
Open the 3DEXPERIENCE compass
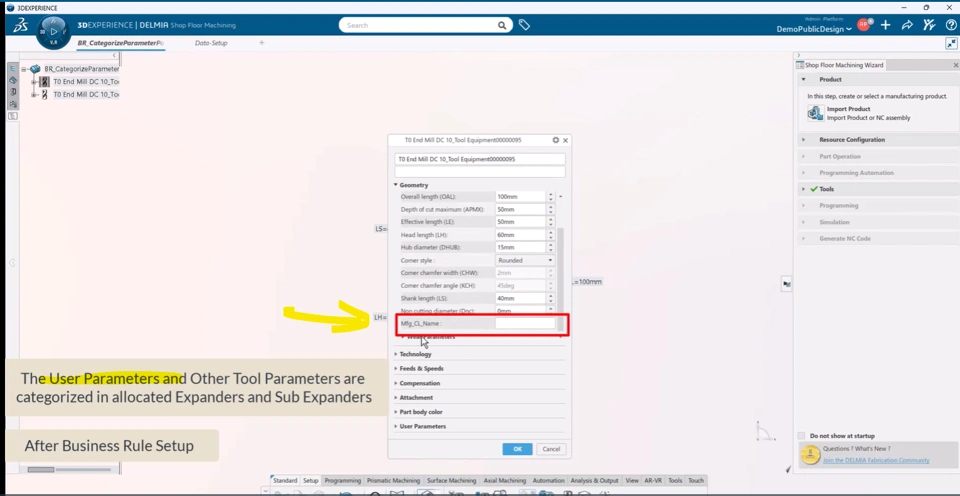point(53,31)
